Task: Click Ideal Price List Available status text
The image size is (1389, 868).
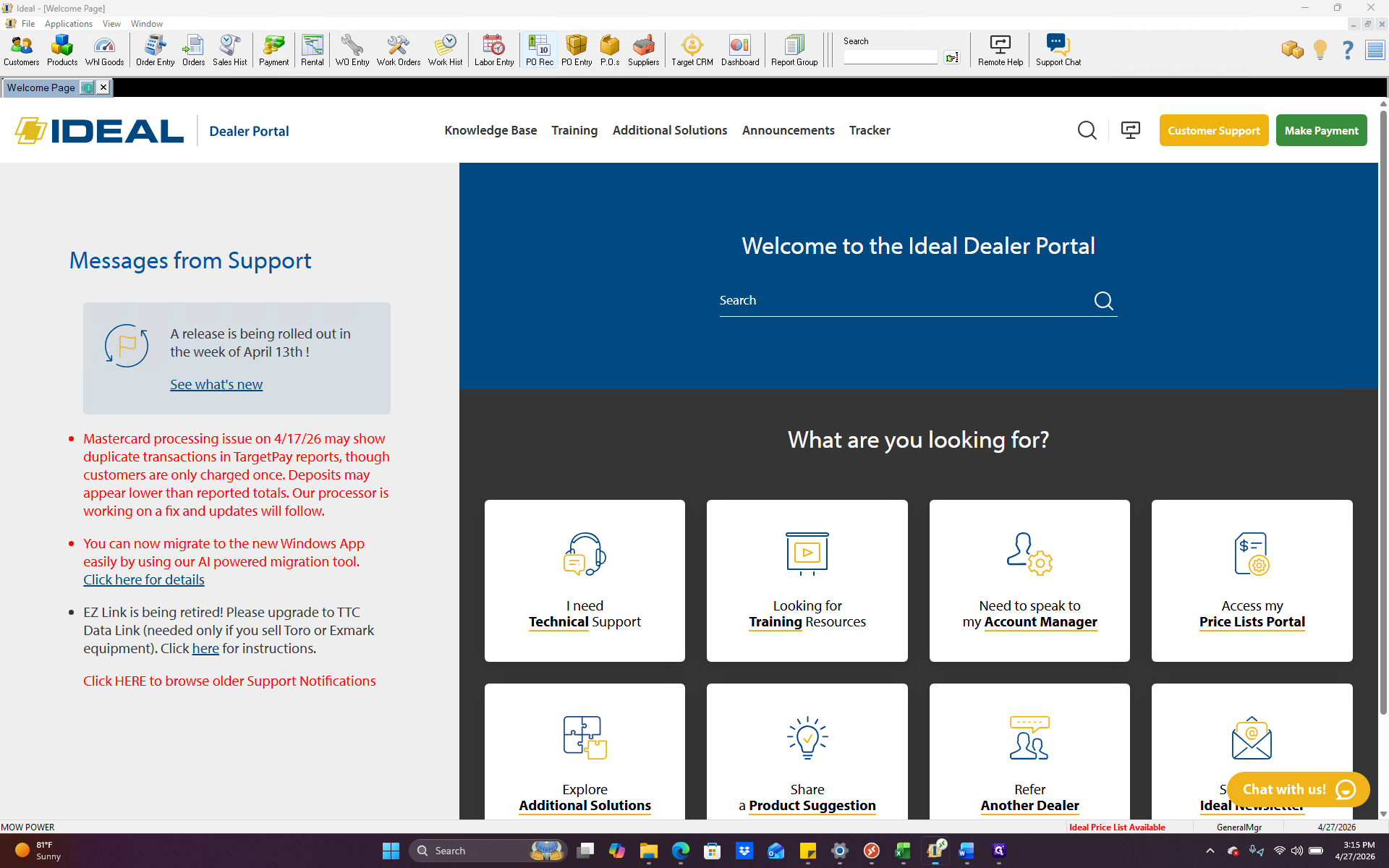Action: tap(1117, 827)
